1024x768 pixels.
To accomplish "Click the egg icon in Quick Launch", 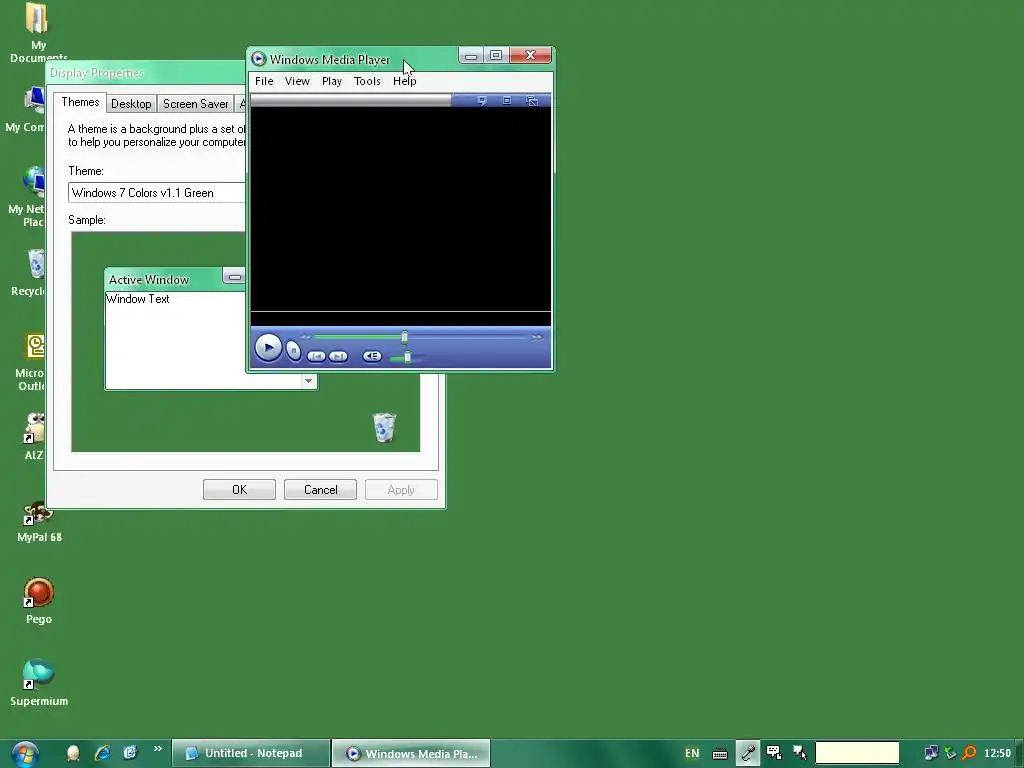I will tap(73, 753).
